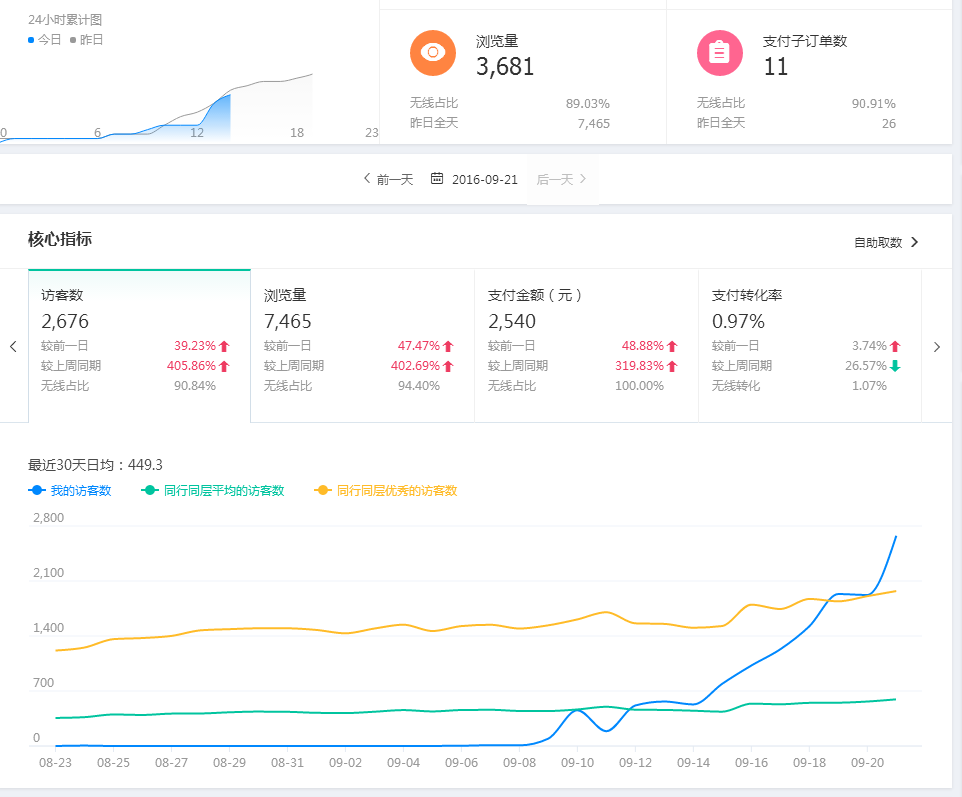The height and width of the screenshot is (797, 962).
Task: Toggle 同行同层优秀的访客数 legend series
Action: 386,490
